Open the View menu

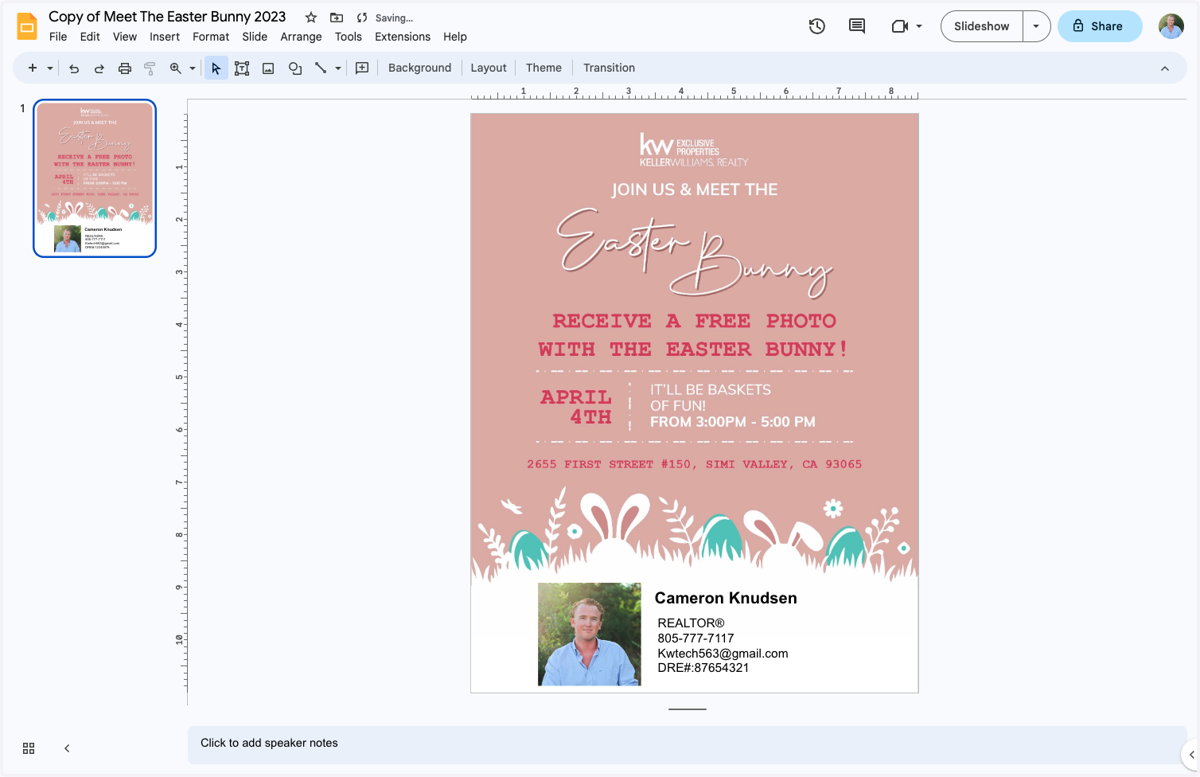(x=125, y=37)
